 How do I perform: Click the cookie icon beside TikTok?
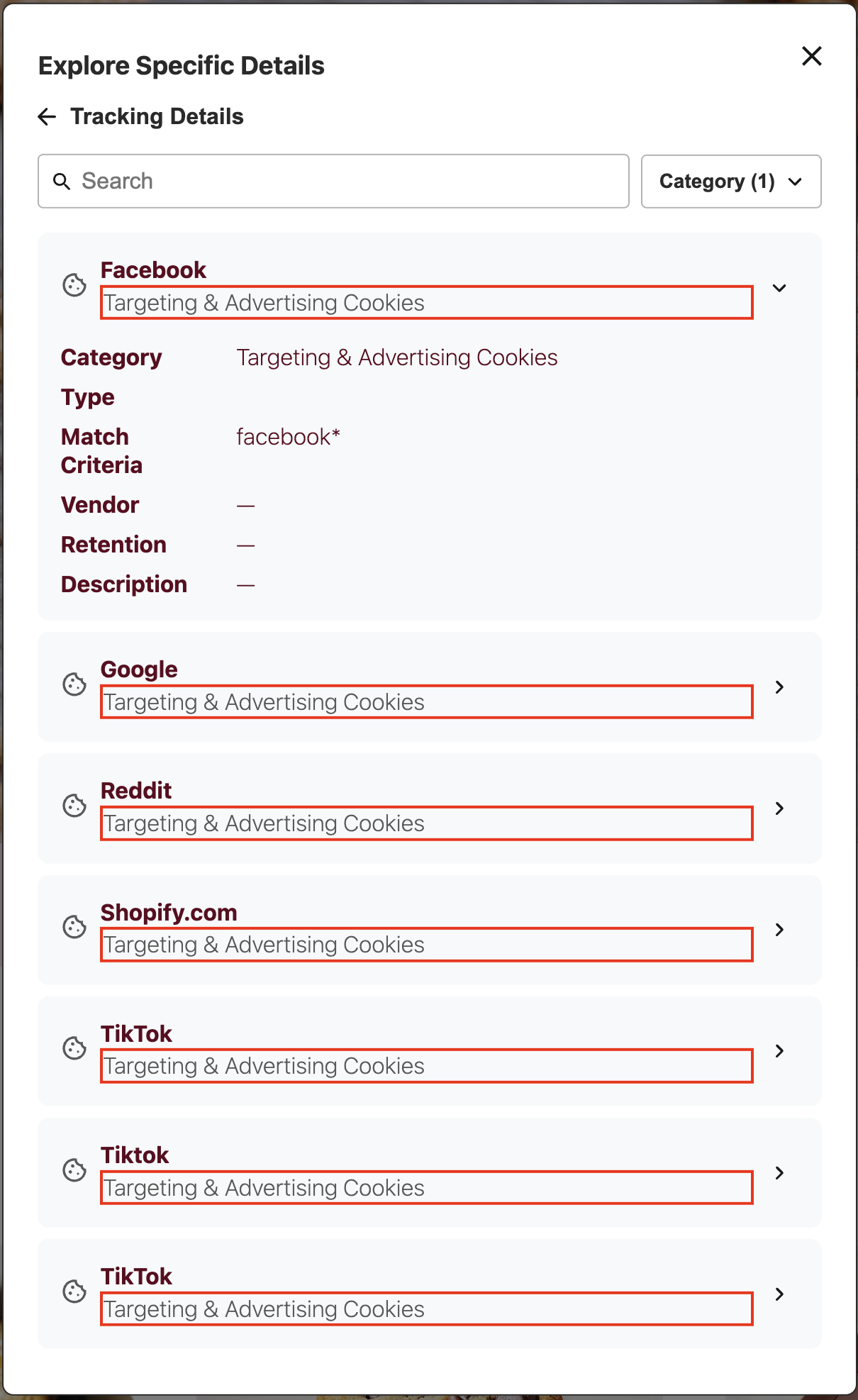pyautogui.click(x=74, y=1050)
